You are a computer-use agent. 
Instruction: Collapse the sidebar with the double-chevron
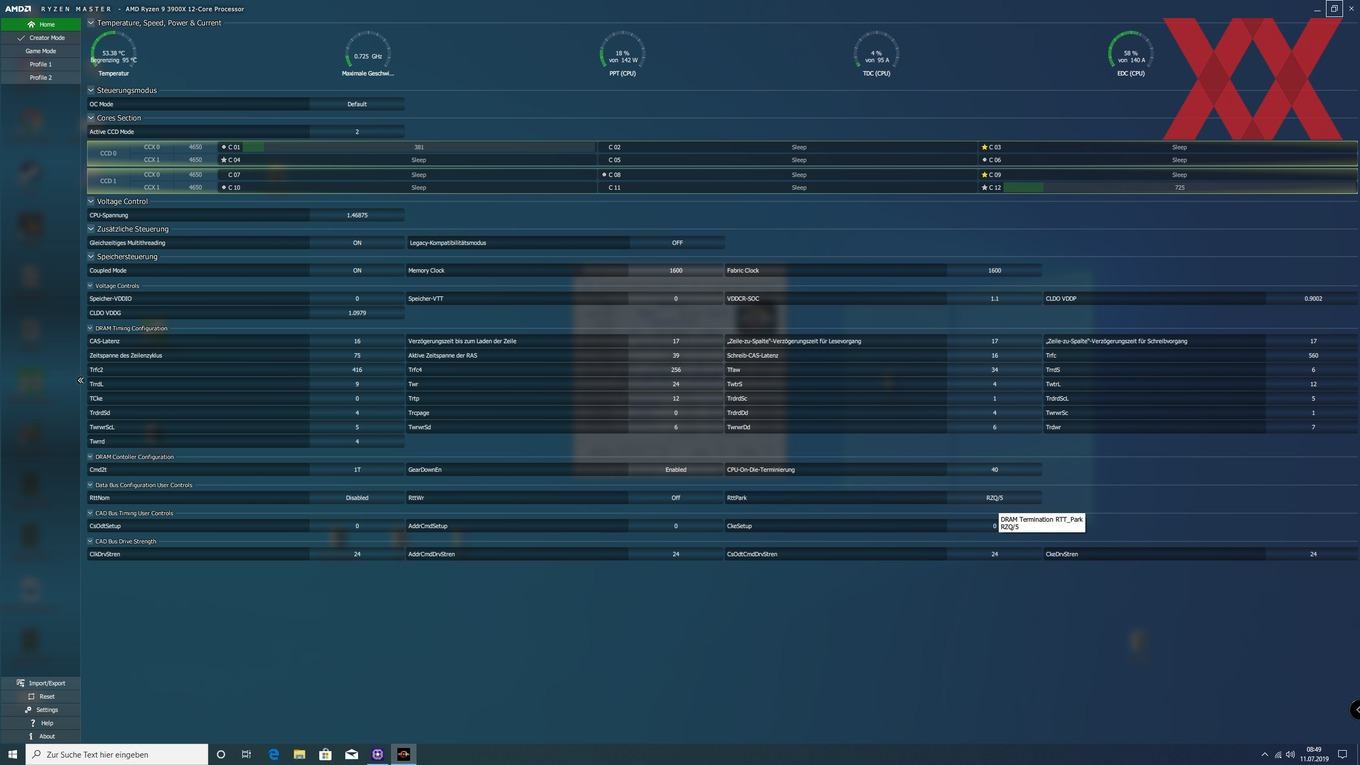pyautogui.click(x=80, y=380)
